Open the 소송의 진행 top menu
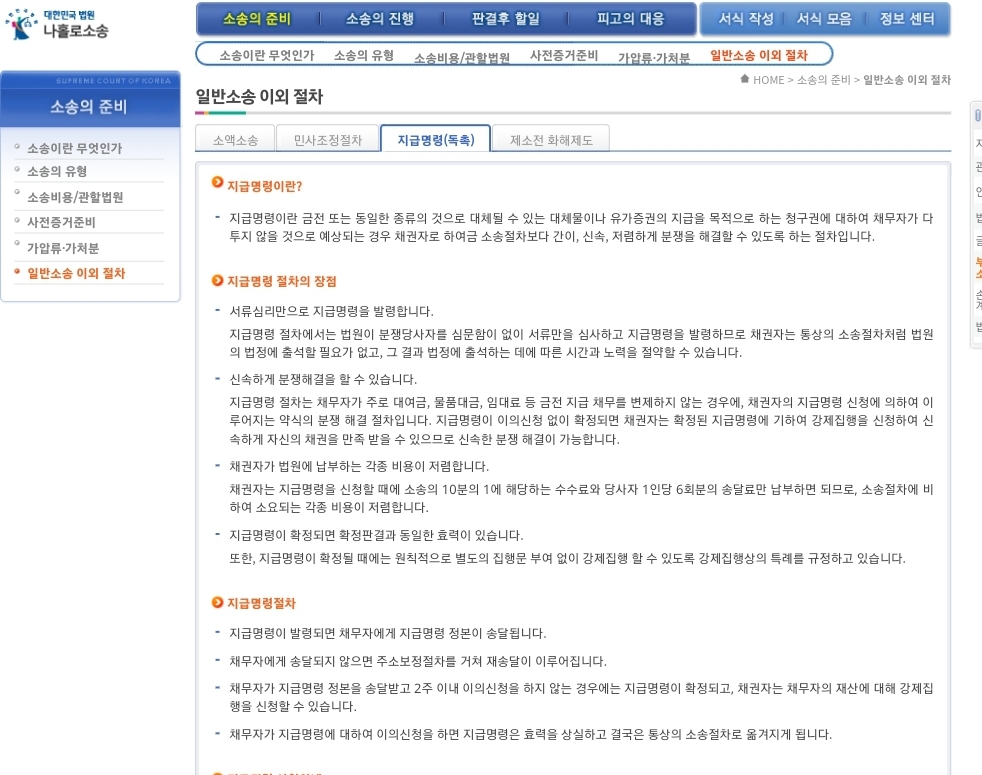The height and width of the screenshot is (775, 982). tap(380, 19)
